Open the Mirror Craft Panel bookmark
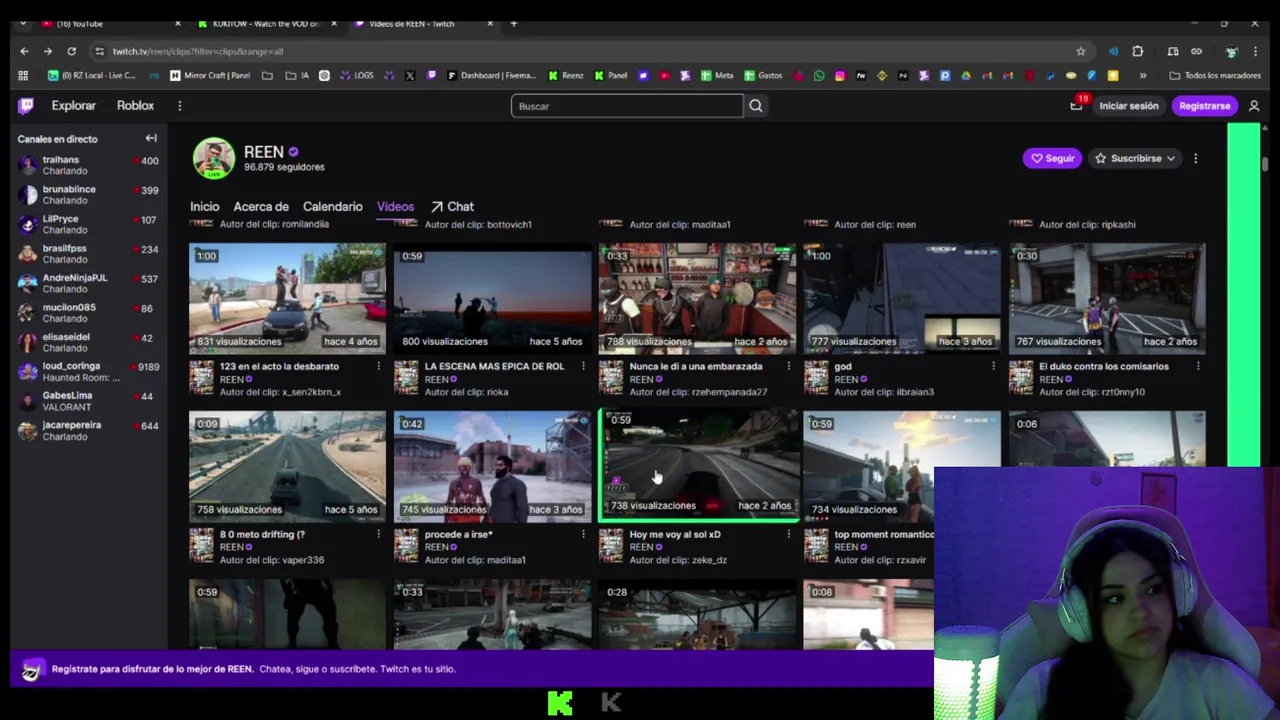Image resolution: width=1280 pixels, height=720 pixels. [210, 75]
